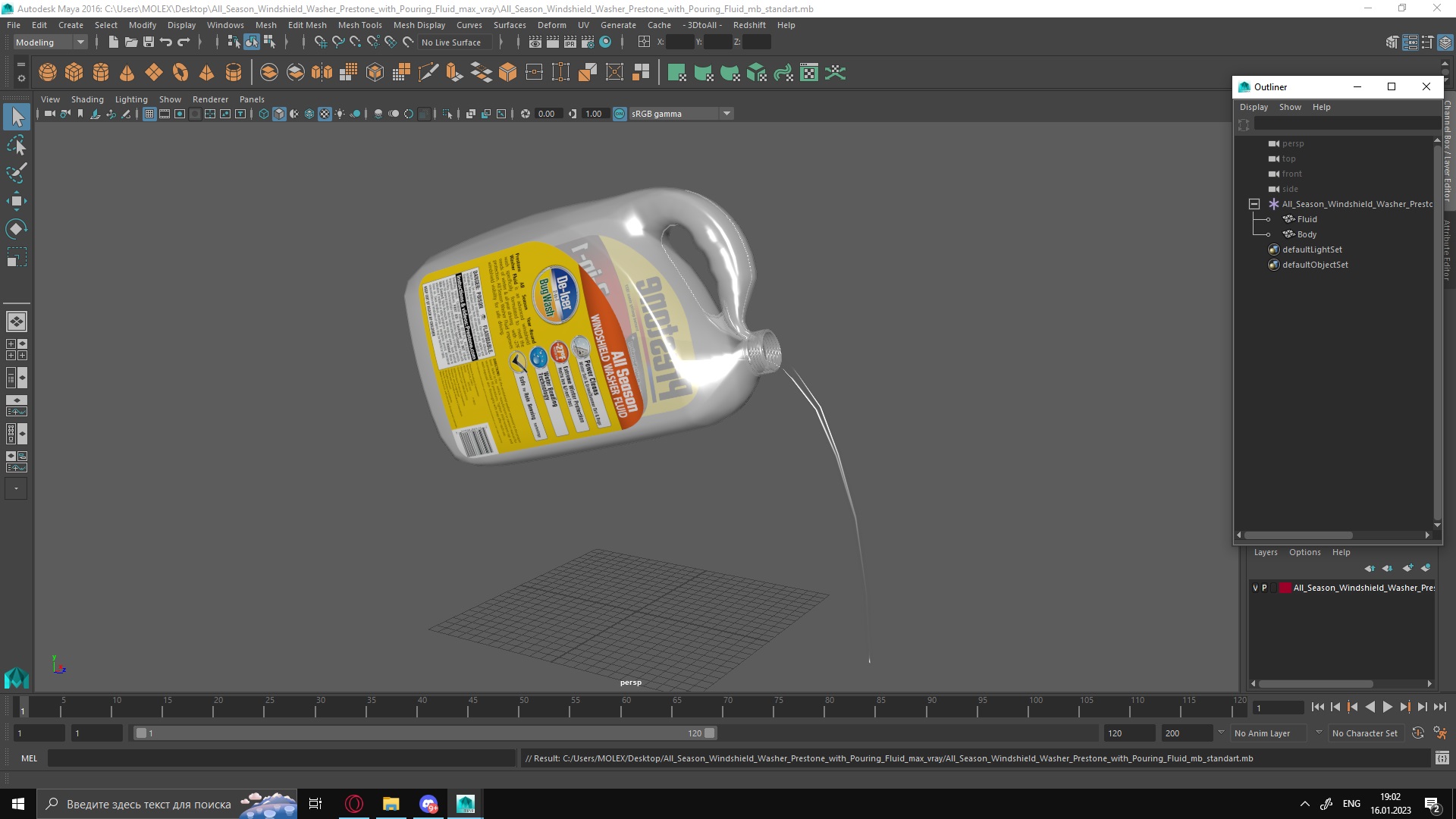
Task: Go to start of playback range
Action: [1317, 707]
